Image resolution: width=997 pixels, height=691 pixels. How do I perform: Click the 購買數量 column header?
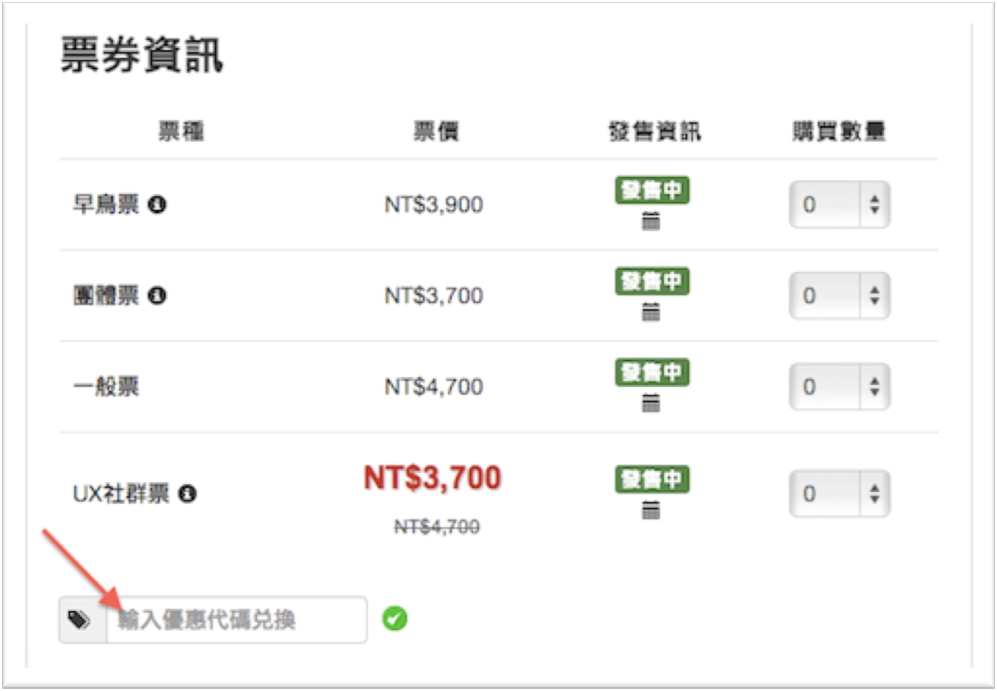(x=838, y=131)
